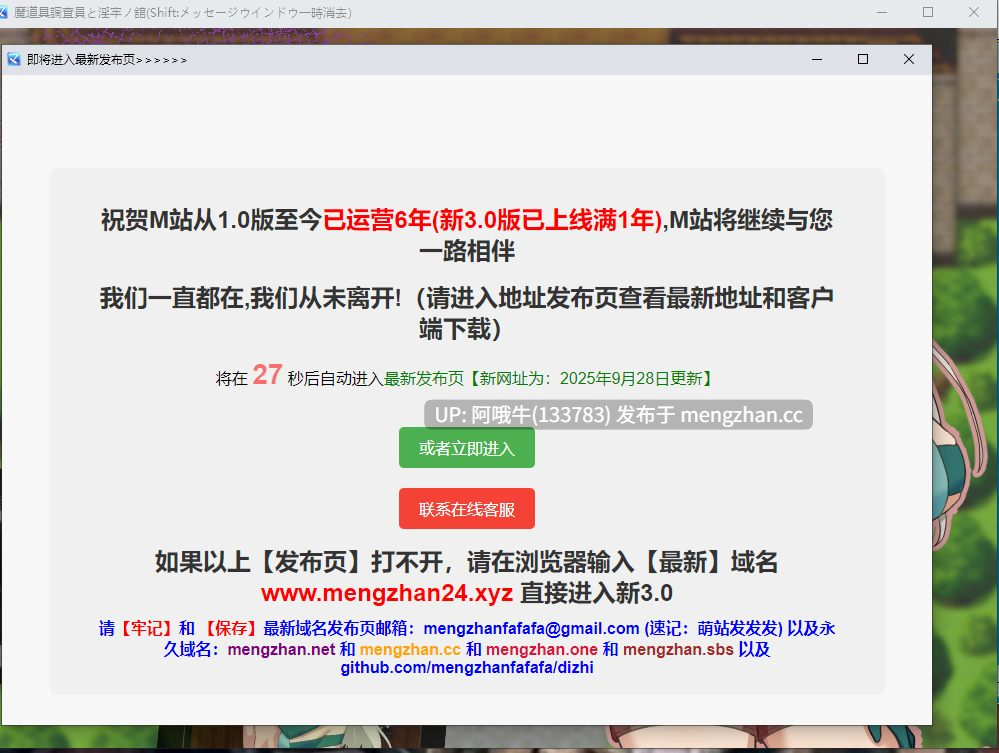Click the mengzhan.net permanent domain
The width and height of the screenshot is (999, 753).
(281, 649)
